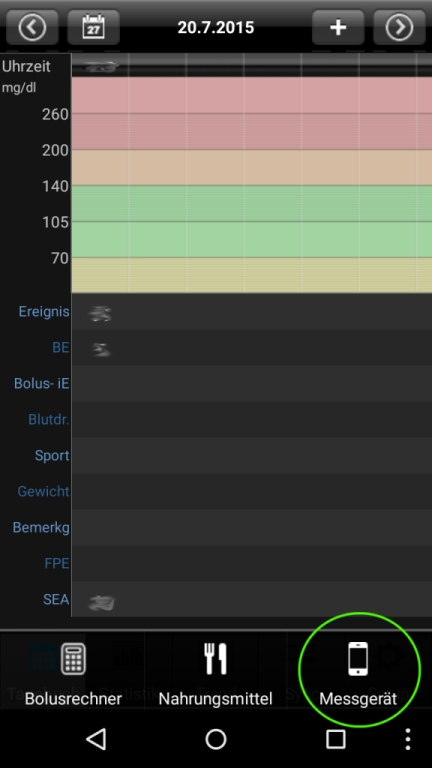
Task: Tap the green target range band
Action: coord(252,221)
